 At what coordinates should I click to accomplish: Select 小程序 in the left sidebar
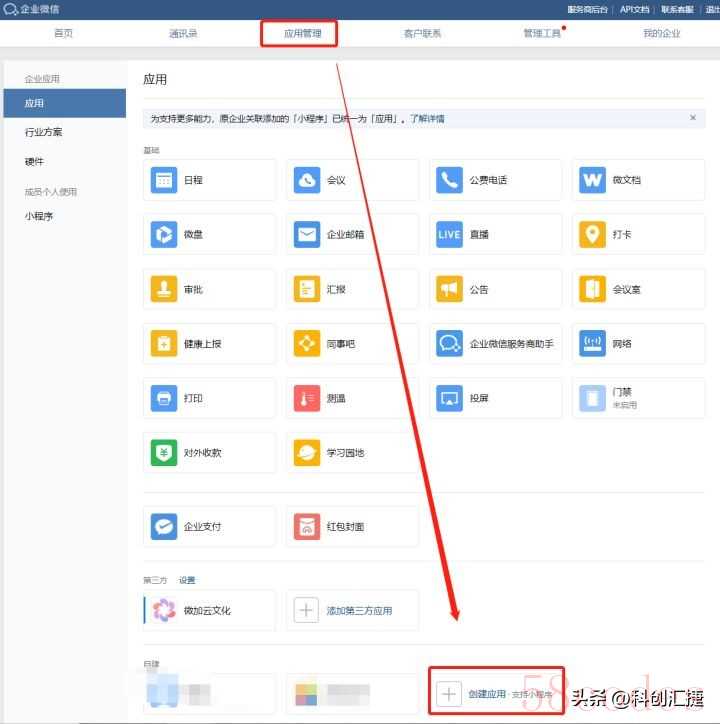tap(39, 216)
